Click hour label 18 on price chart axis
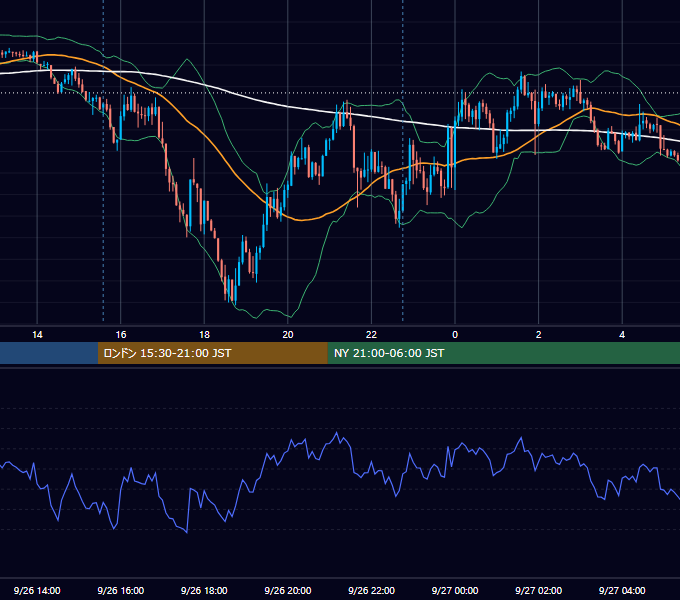Screen dimensions: 680x600 click(x=204, y=335)
